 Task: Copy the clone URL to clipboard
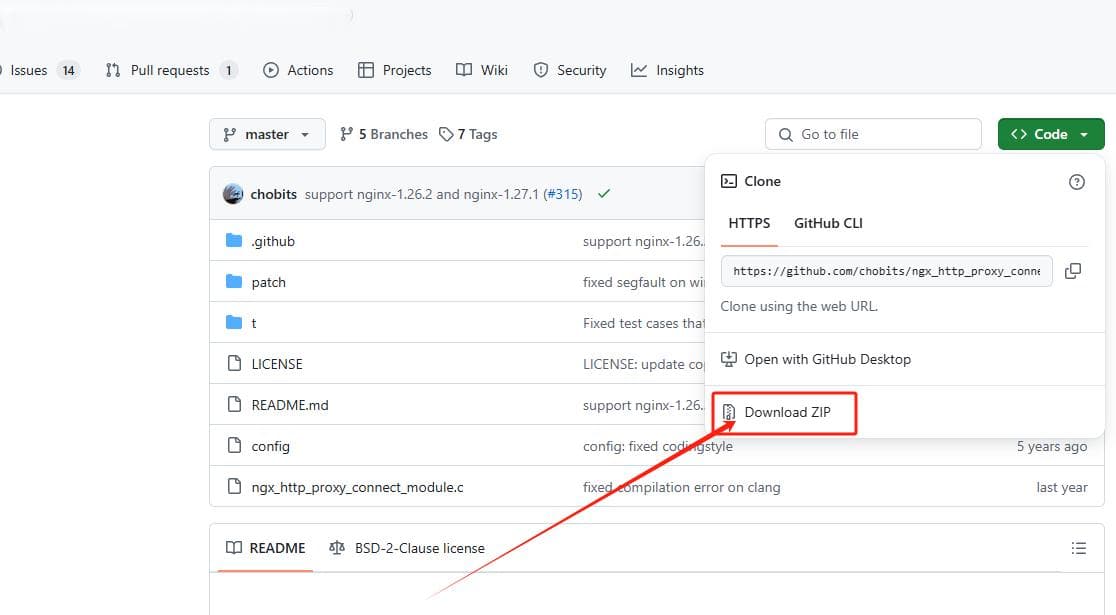(1073, 271)
